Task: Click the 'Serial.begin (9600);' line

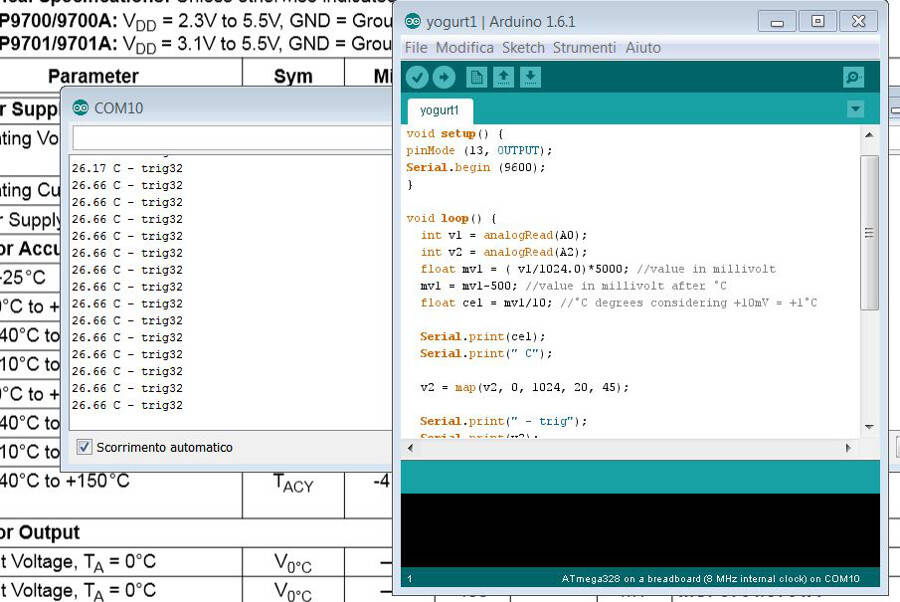Action: [x=476, y=168]
